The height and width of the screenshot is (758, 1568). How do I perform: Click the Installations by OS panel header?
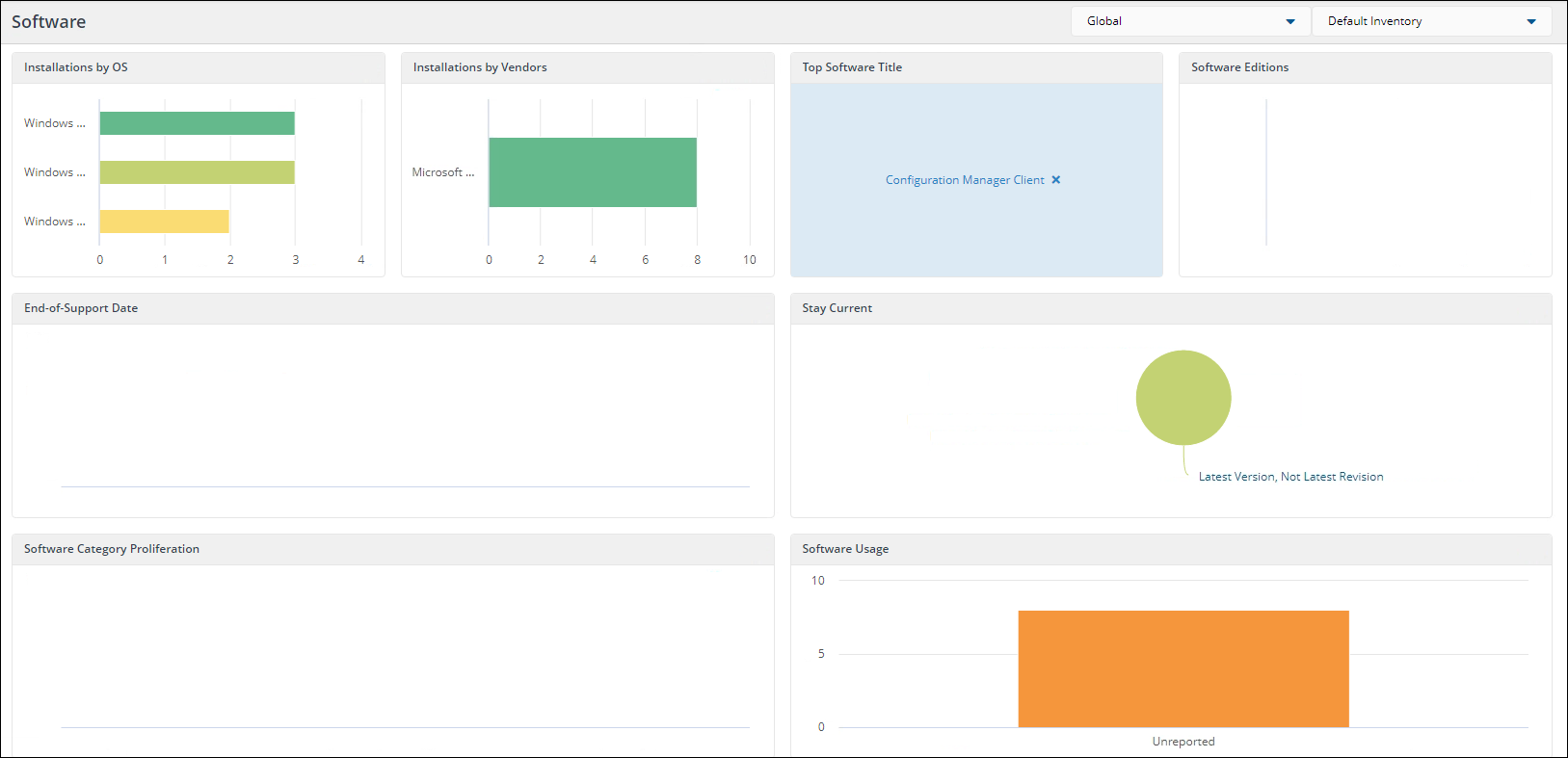tap(76, 67)
